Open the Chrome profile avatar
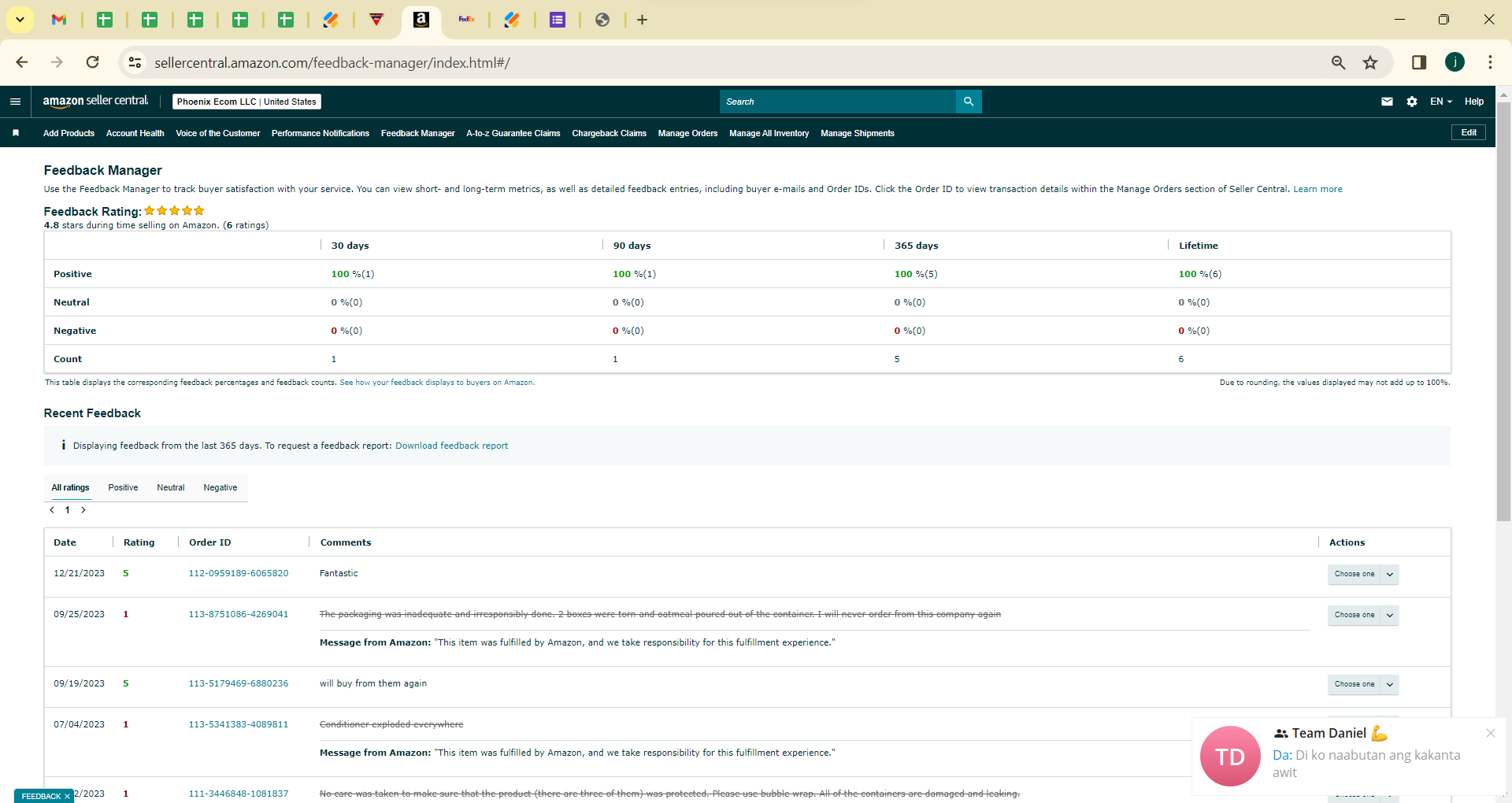Screen dimensions: 1512x803 pyautogui.click(x=1455, y=62)
